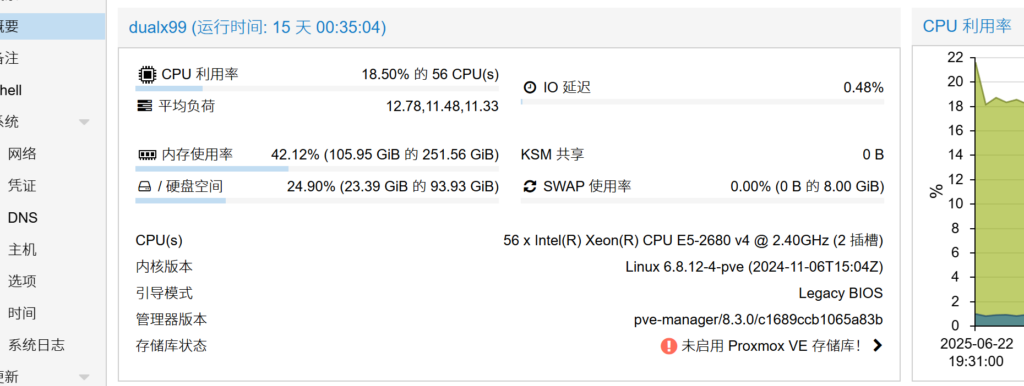Click the CPU chip icon beside CPU 利用率
The image size is (1024, 386).
(147, 74)
